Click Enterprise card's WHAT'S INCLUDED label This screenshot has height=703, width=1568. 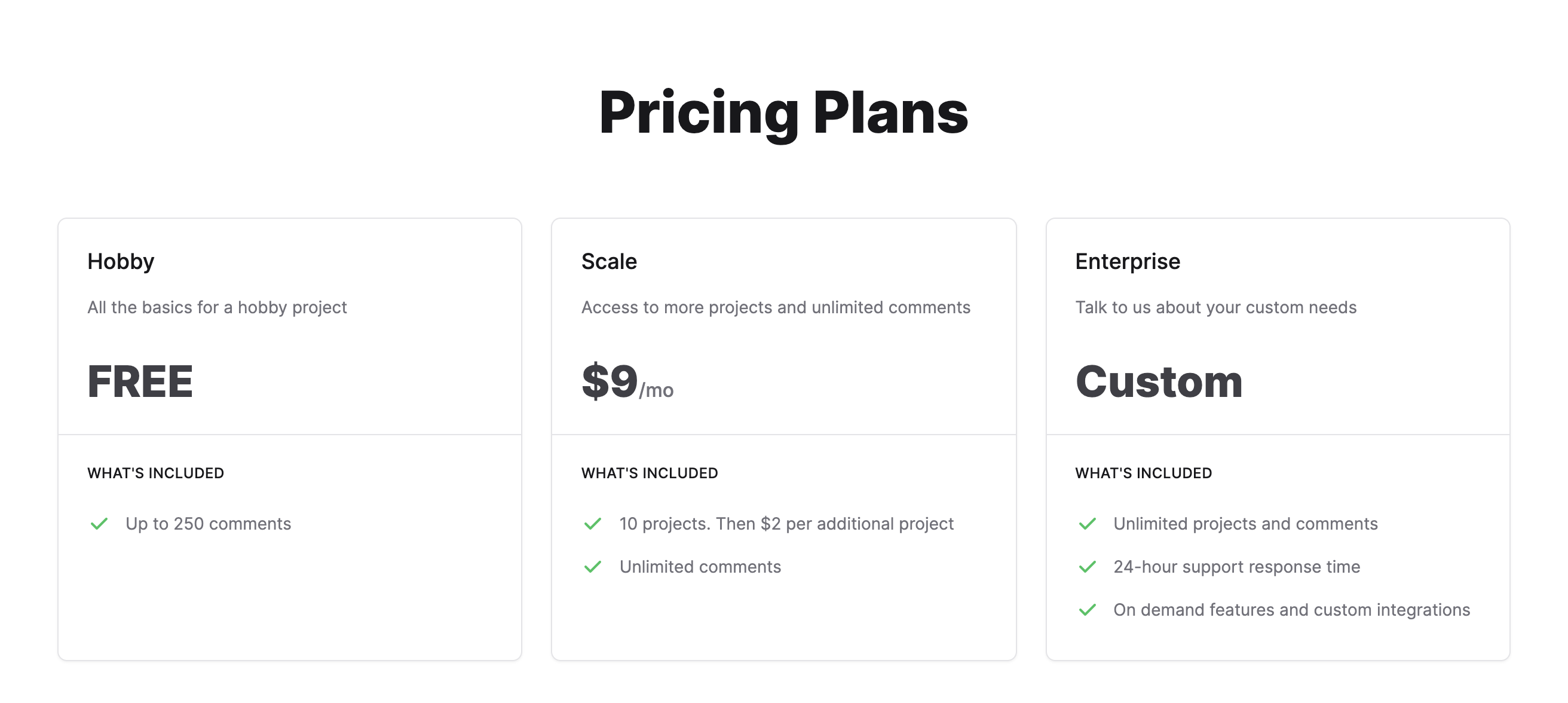(x=1143, y=473)
